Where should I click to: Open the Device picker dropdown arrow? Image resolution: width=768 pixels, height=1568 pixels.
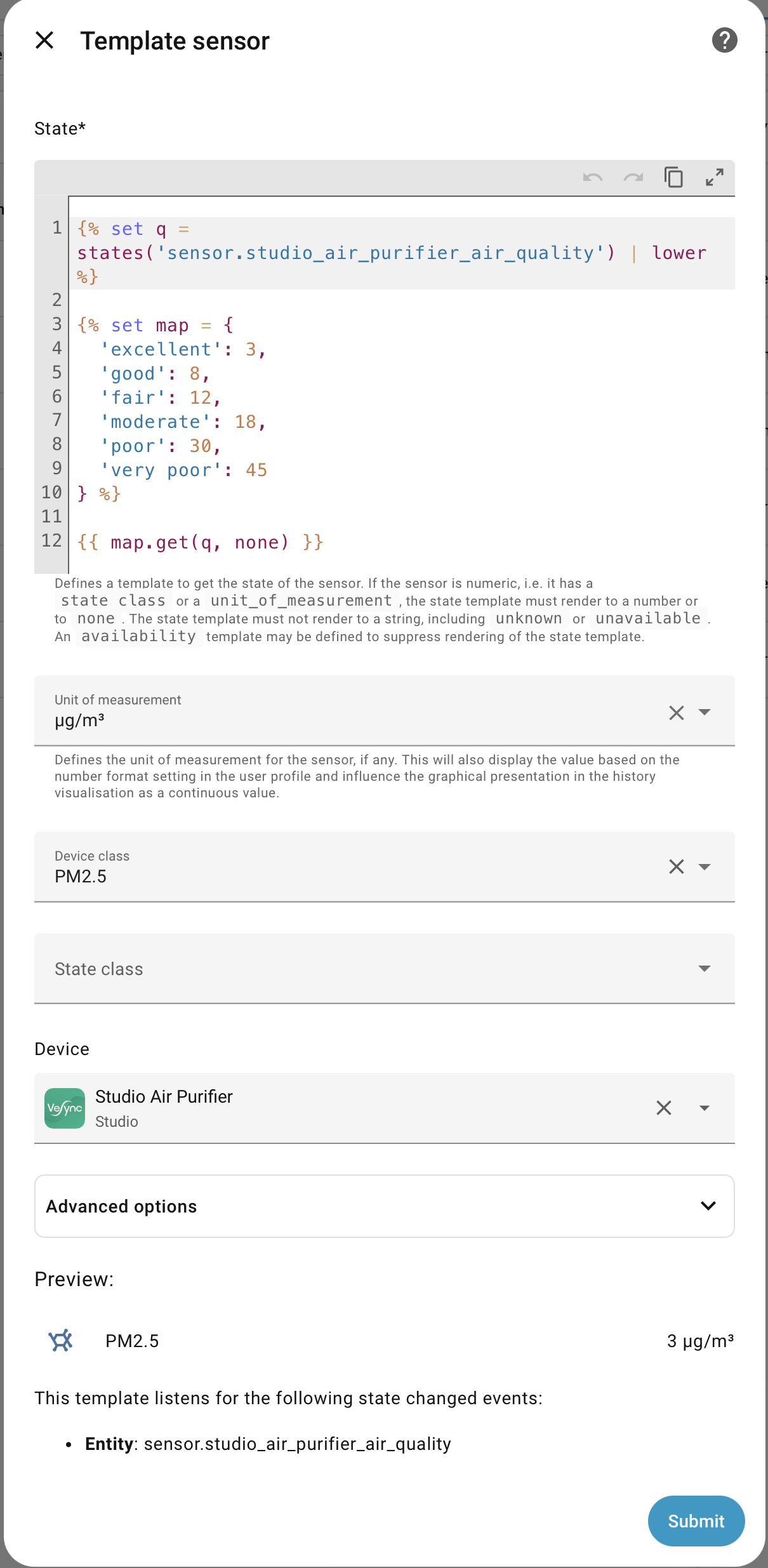tap(705, 1108)
